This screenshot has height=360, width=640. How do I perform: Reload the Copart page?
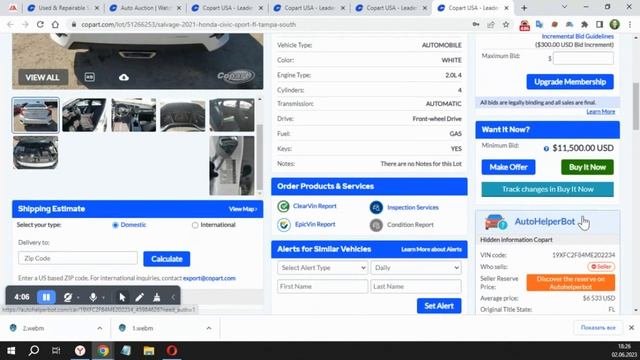(x=40, y=24)
